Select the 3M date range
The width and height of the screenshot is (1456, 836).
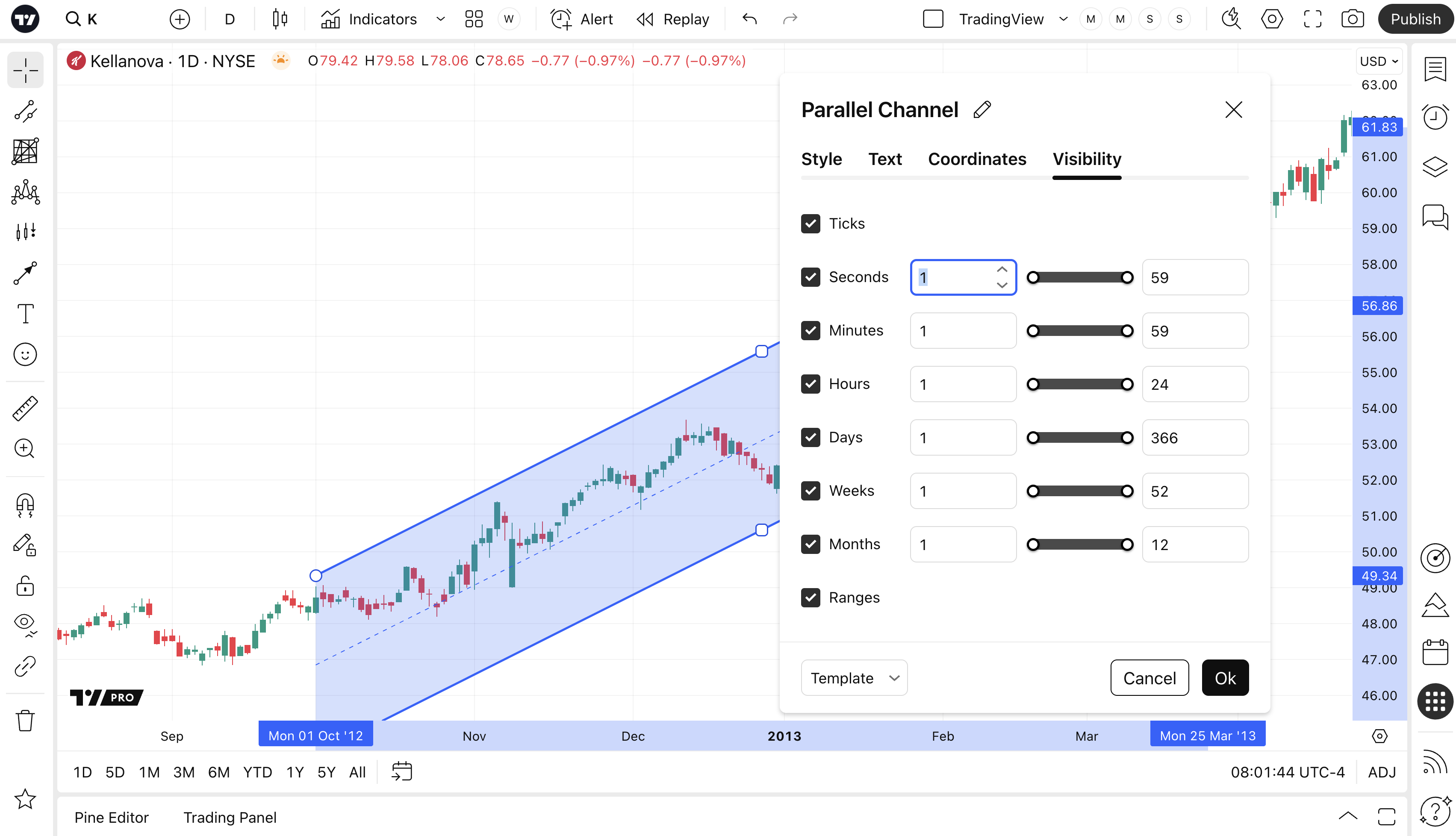pos(184,772)
